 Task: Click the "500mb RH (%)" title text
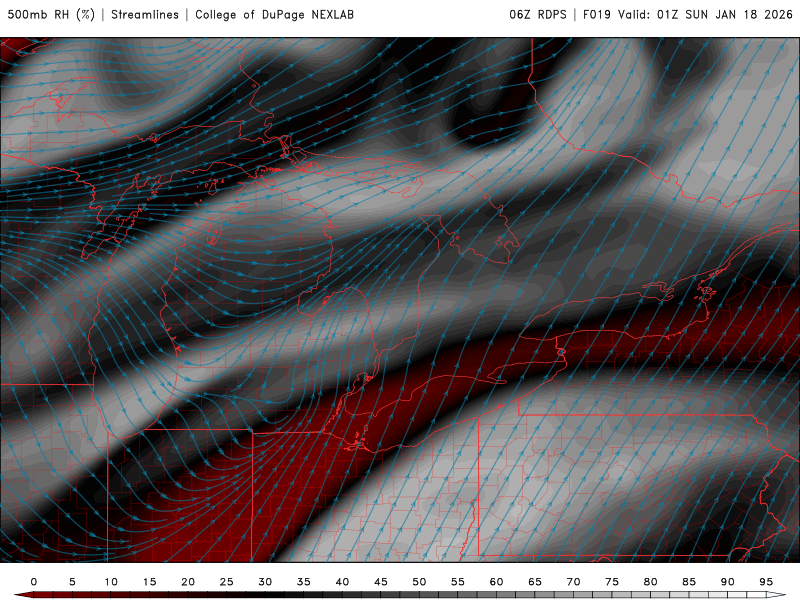51,15
